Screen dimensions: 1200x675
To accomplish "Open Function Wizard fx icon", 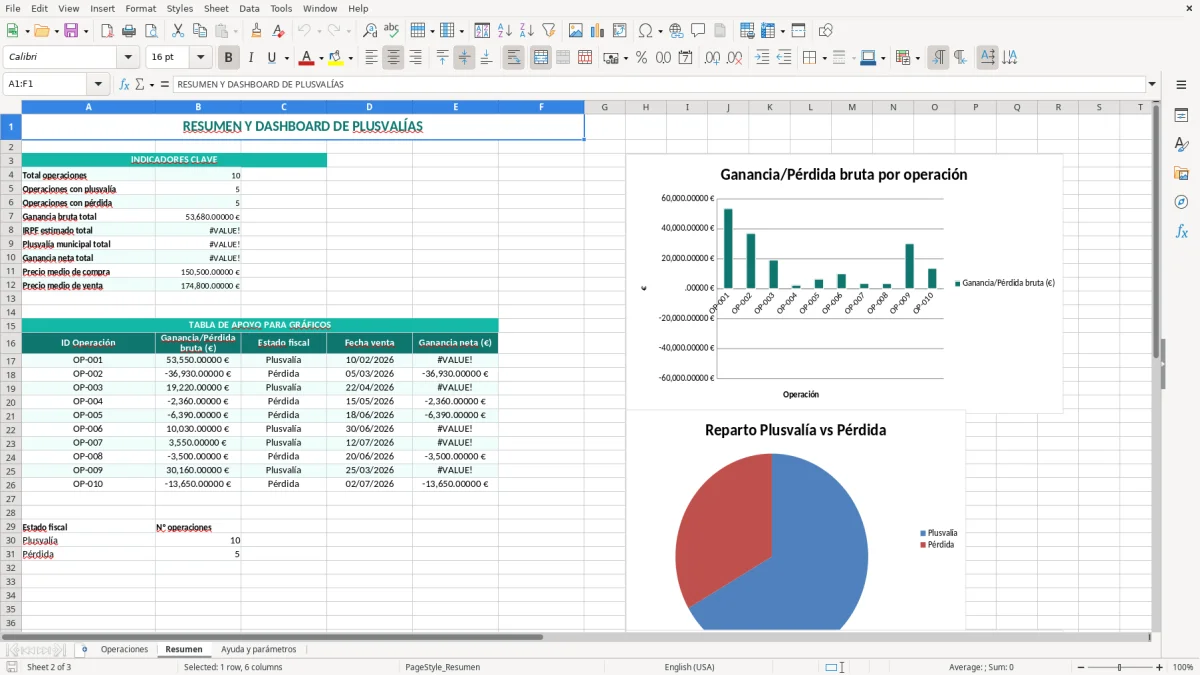I will click(124, 85).
